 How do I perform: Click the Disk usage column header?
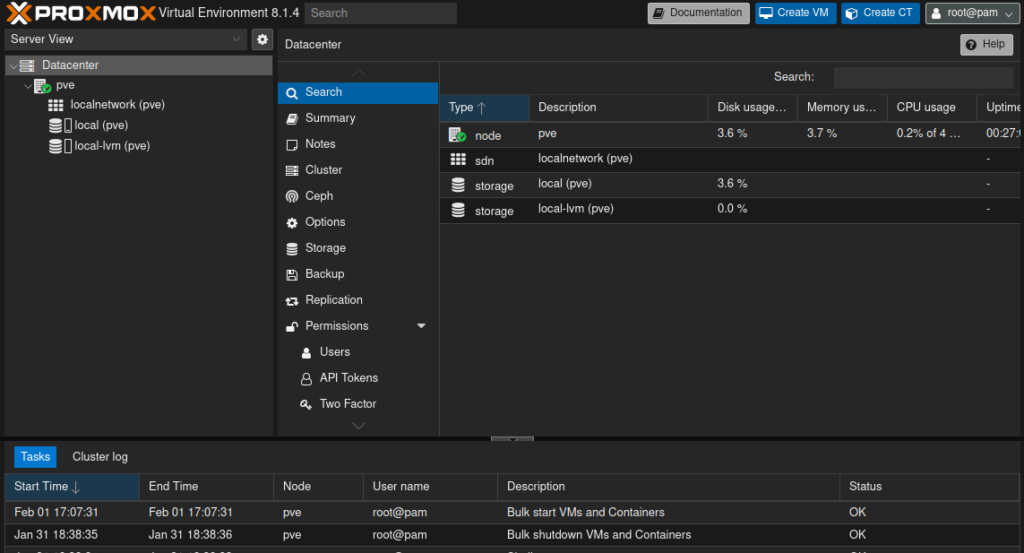tap(752, 108)
